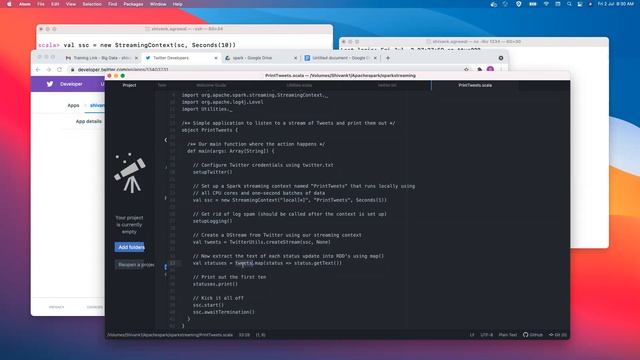Open Spotlight search icon
Image resolution: width=640 pixels, height=360 pixels.
[569, 4]
